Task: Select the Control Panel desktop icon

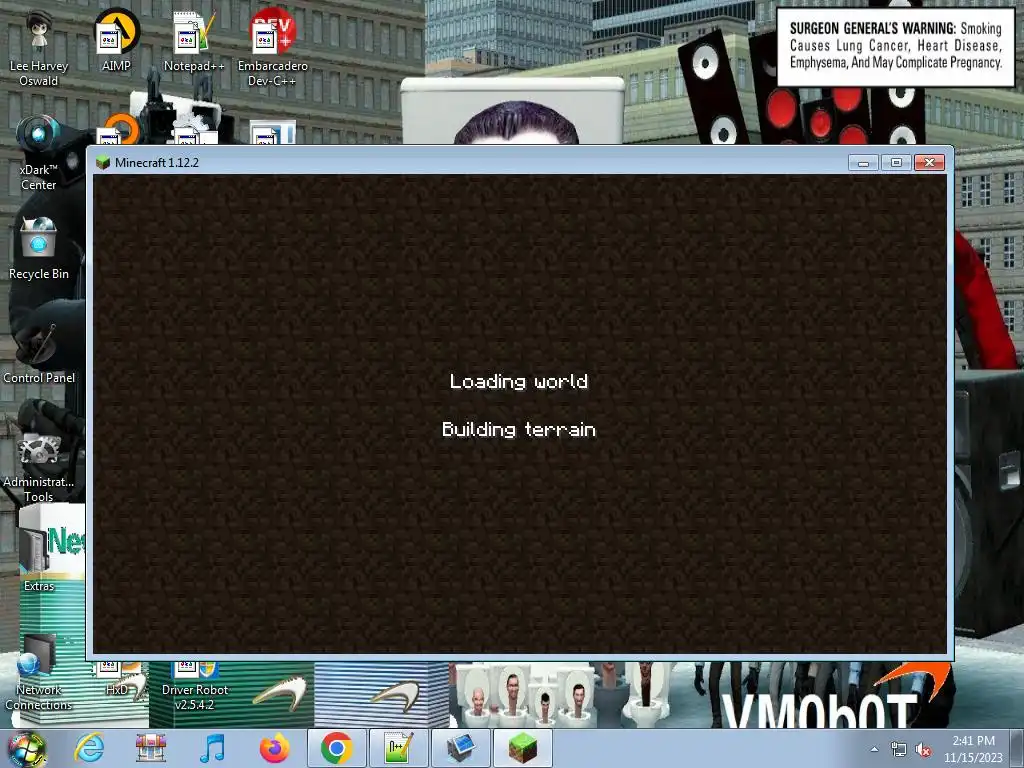Action: point(39,353)
